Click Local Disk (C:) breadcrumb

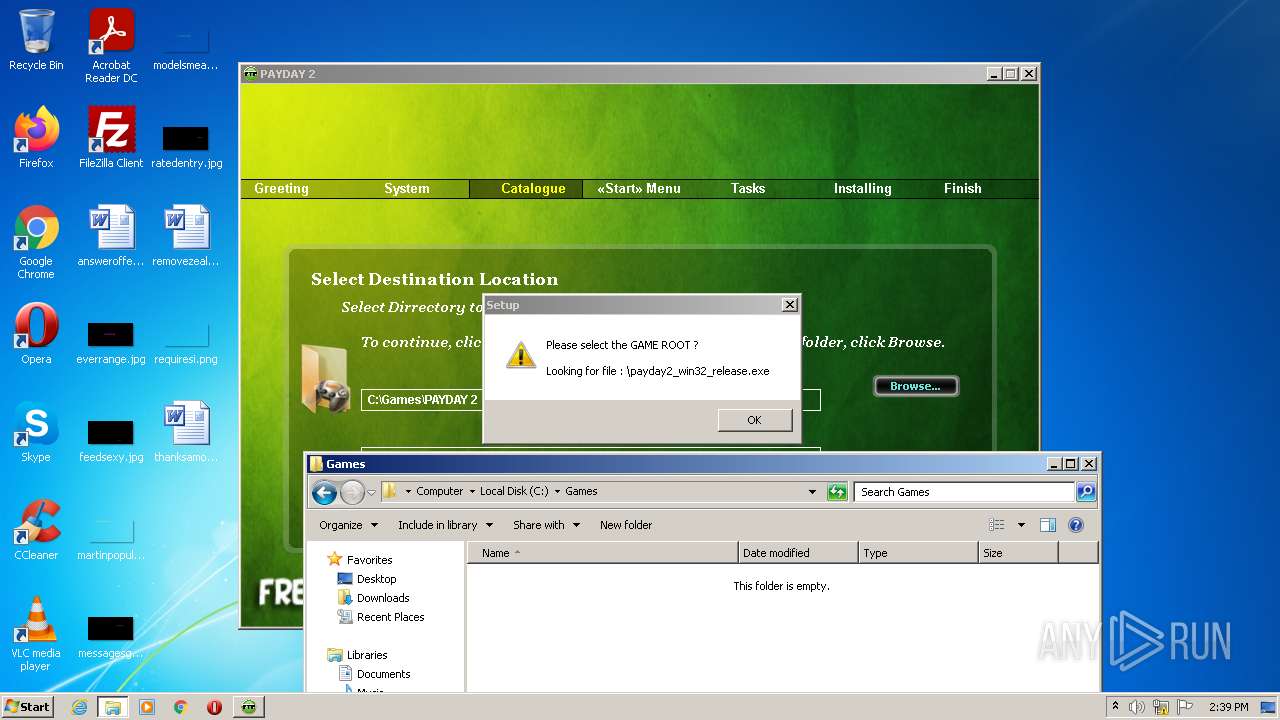(514, 491)
